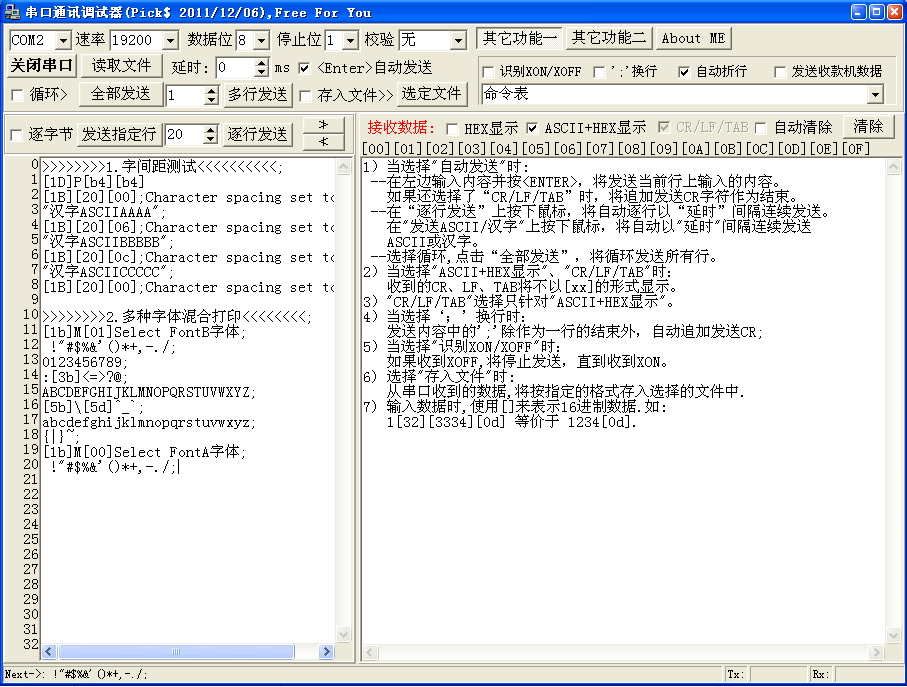Increase the 多行发送 count spinner
The image size is (907, 687).
coord(212,91)
